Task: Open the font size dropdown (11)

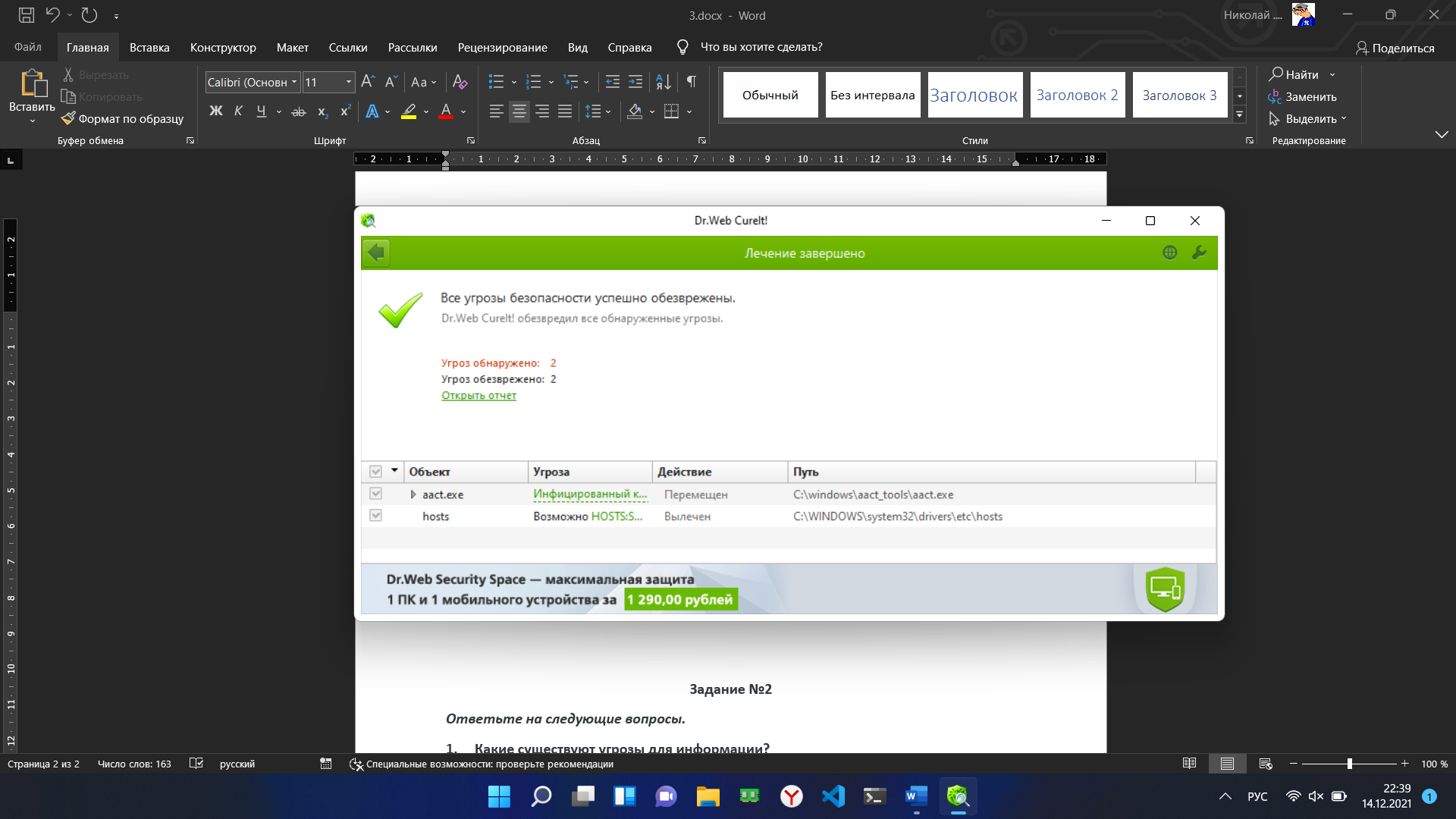Action: tap(349, 82)
